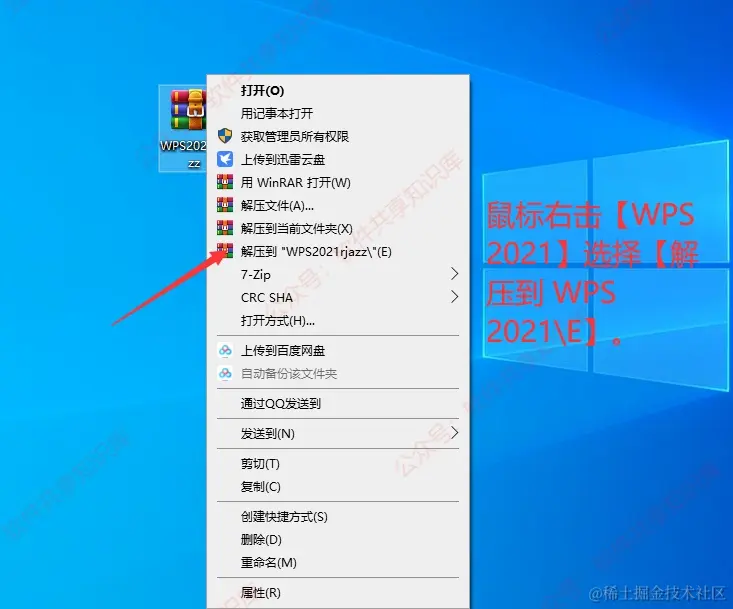Choose 用记事本打开 menu entry

tap(338, 113)
